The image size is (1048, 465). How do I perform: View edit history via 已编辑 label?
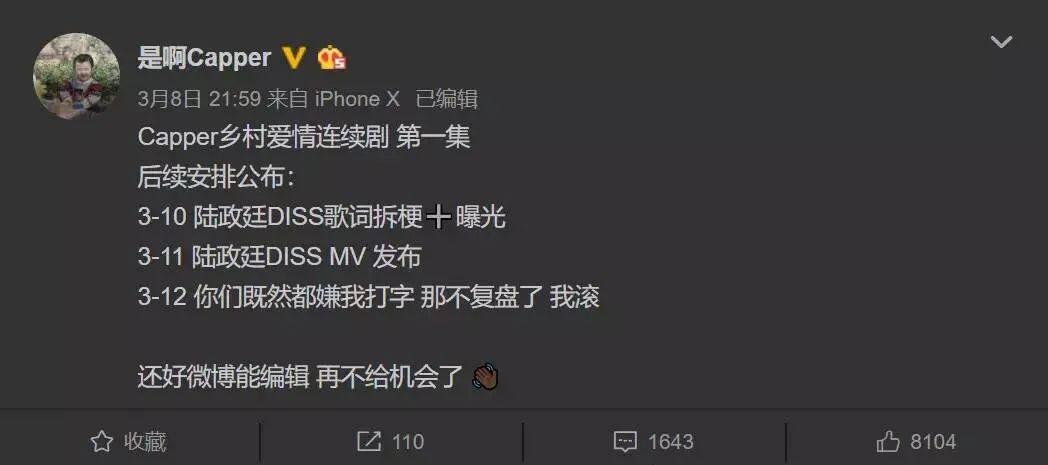point(446,100)
